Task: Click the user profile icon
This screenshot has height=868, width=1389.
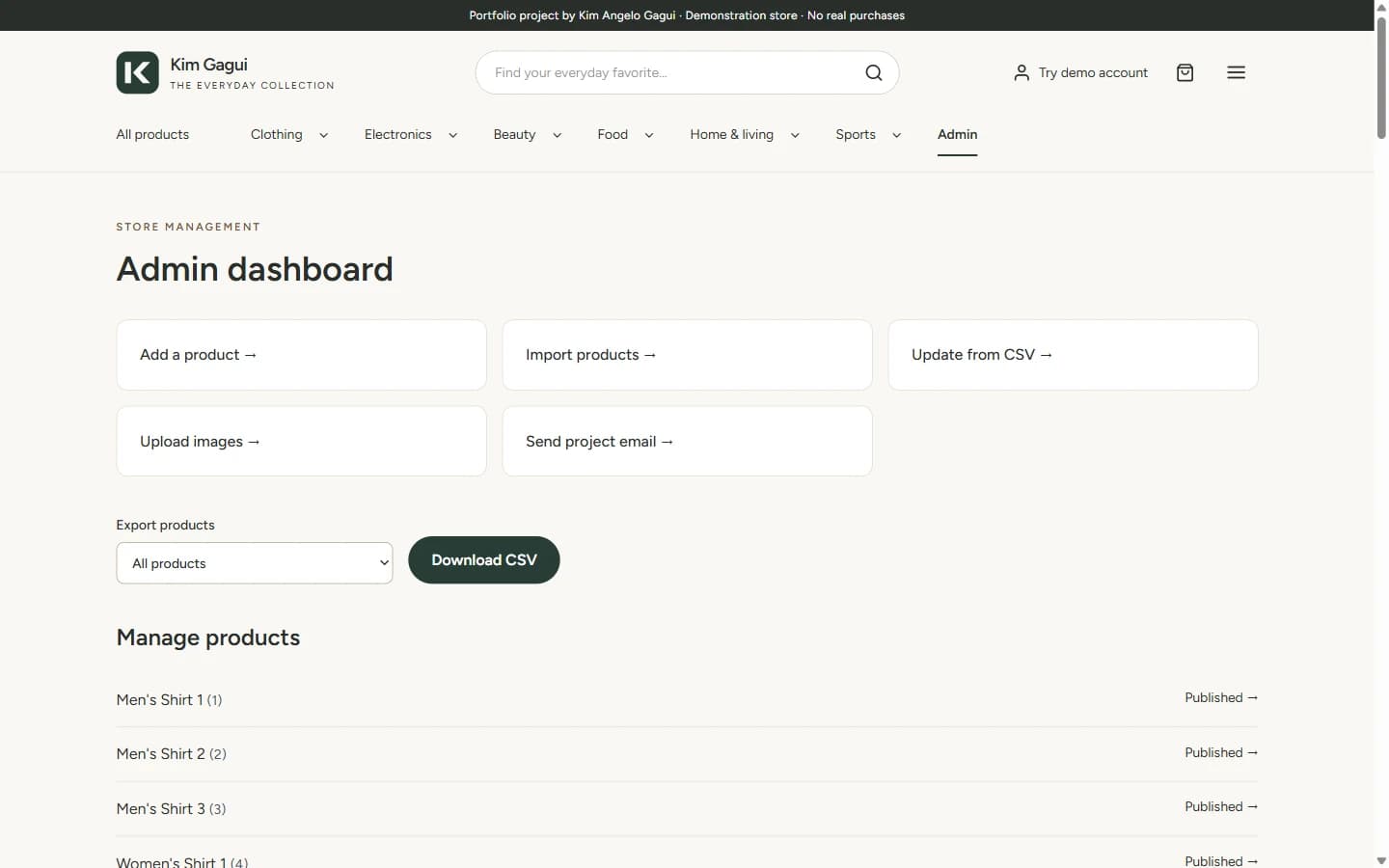Action: click(x=1021, y=72)
